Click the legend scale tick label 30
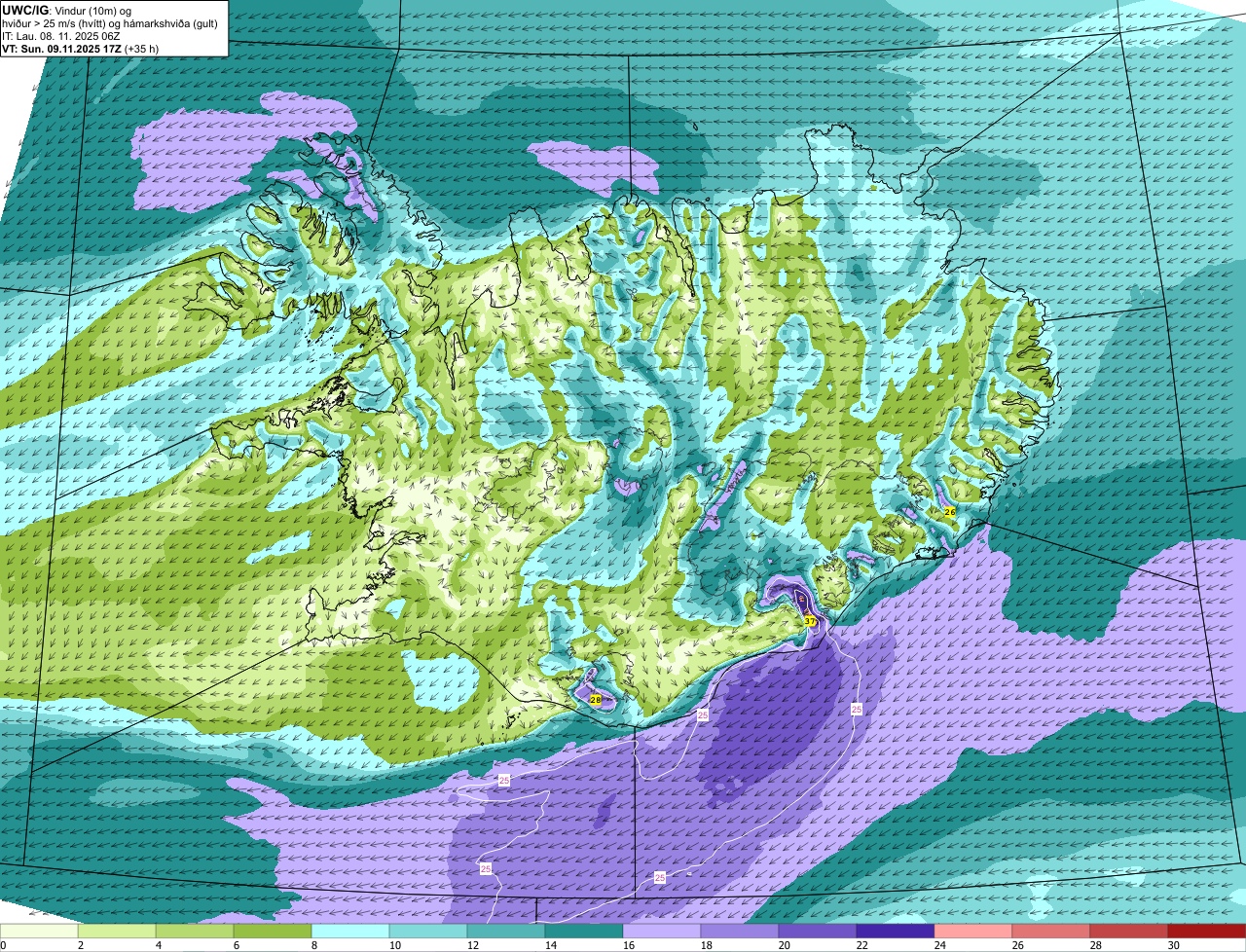 (1174, 945)
